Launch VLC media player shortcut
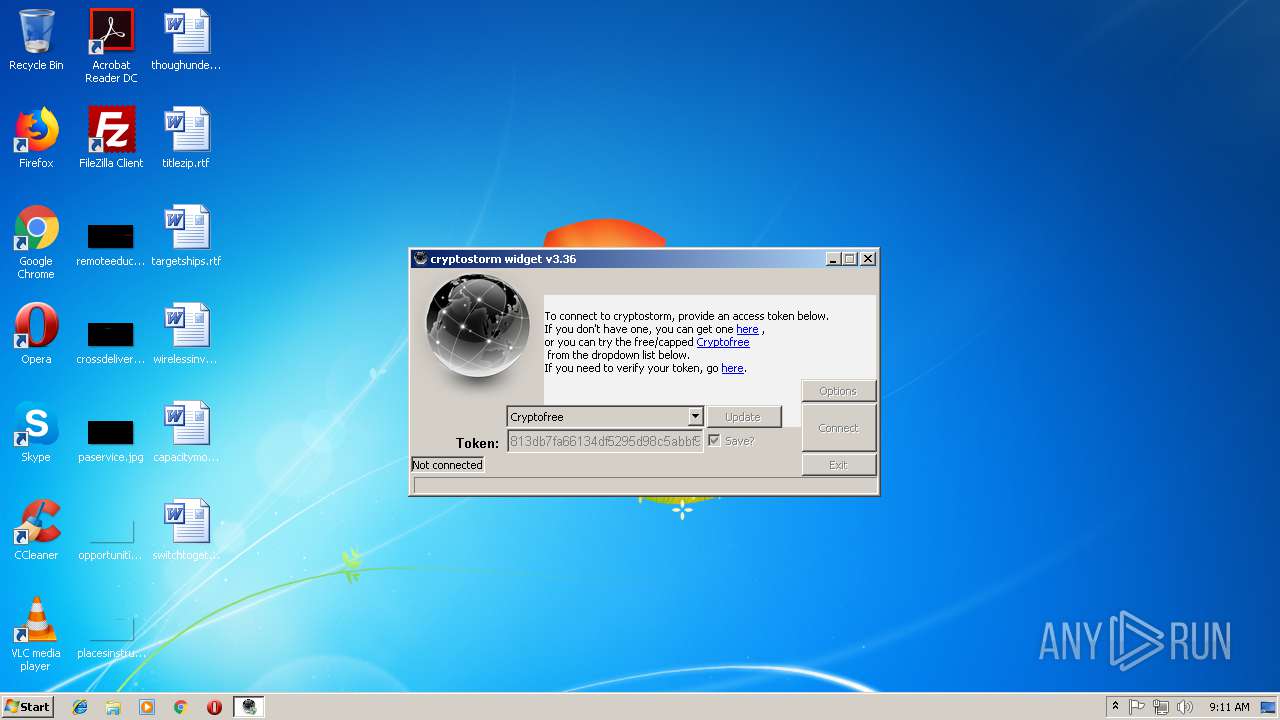The width and height of the screenshot is (1280, 720). coord(36,634)
